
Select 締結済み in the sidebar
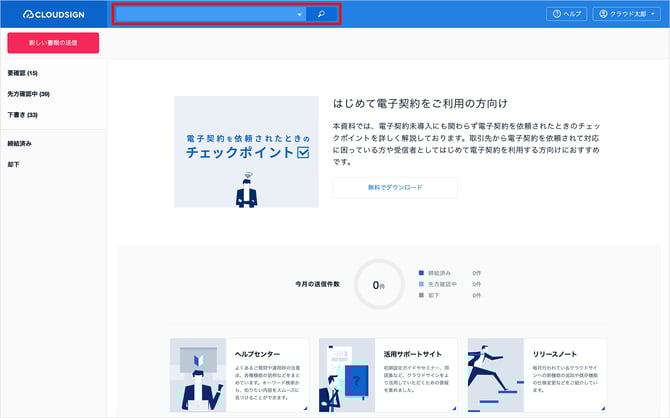20,143
